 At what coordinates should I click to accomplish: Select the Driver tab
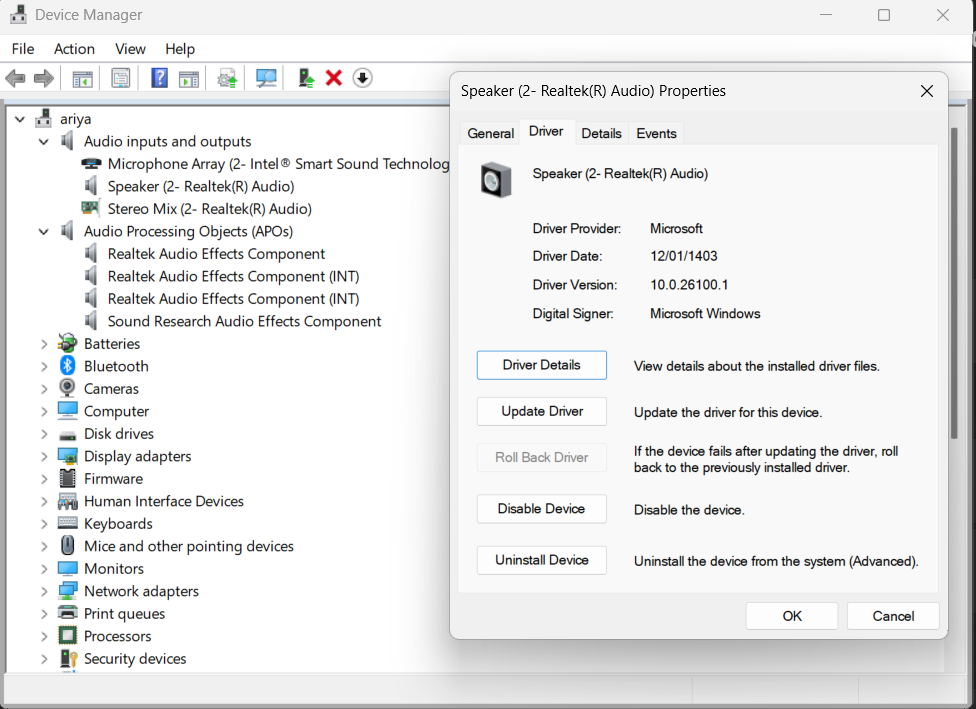pos(546,131)
